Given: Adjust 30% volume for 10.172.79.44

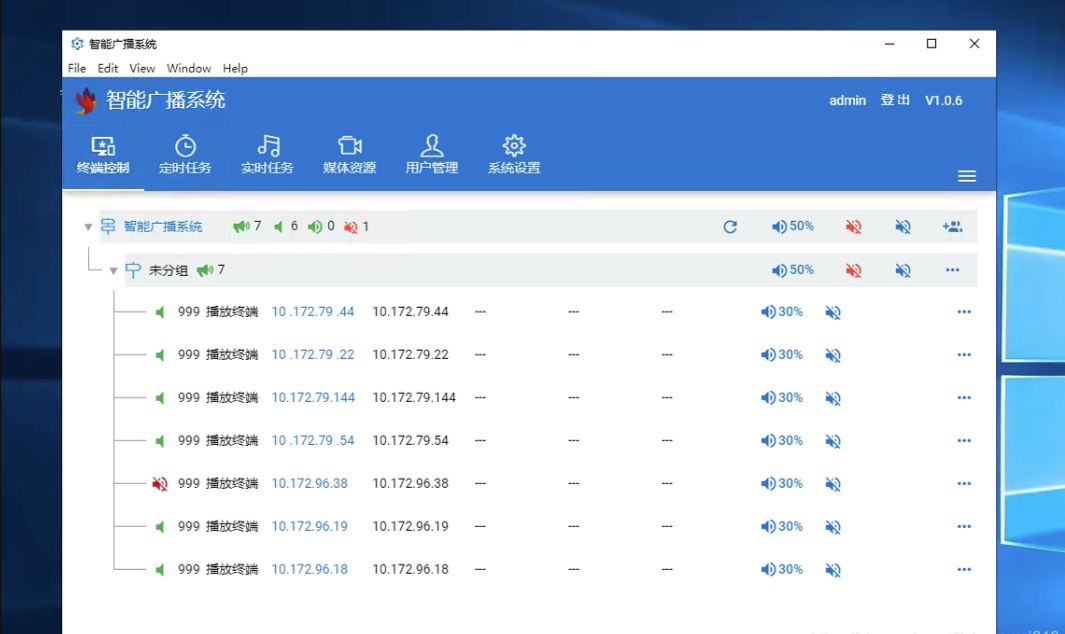Looking at the screenshot, I should 782,312.
